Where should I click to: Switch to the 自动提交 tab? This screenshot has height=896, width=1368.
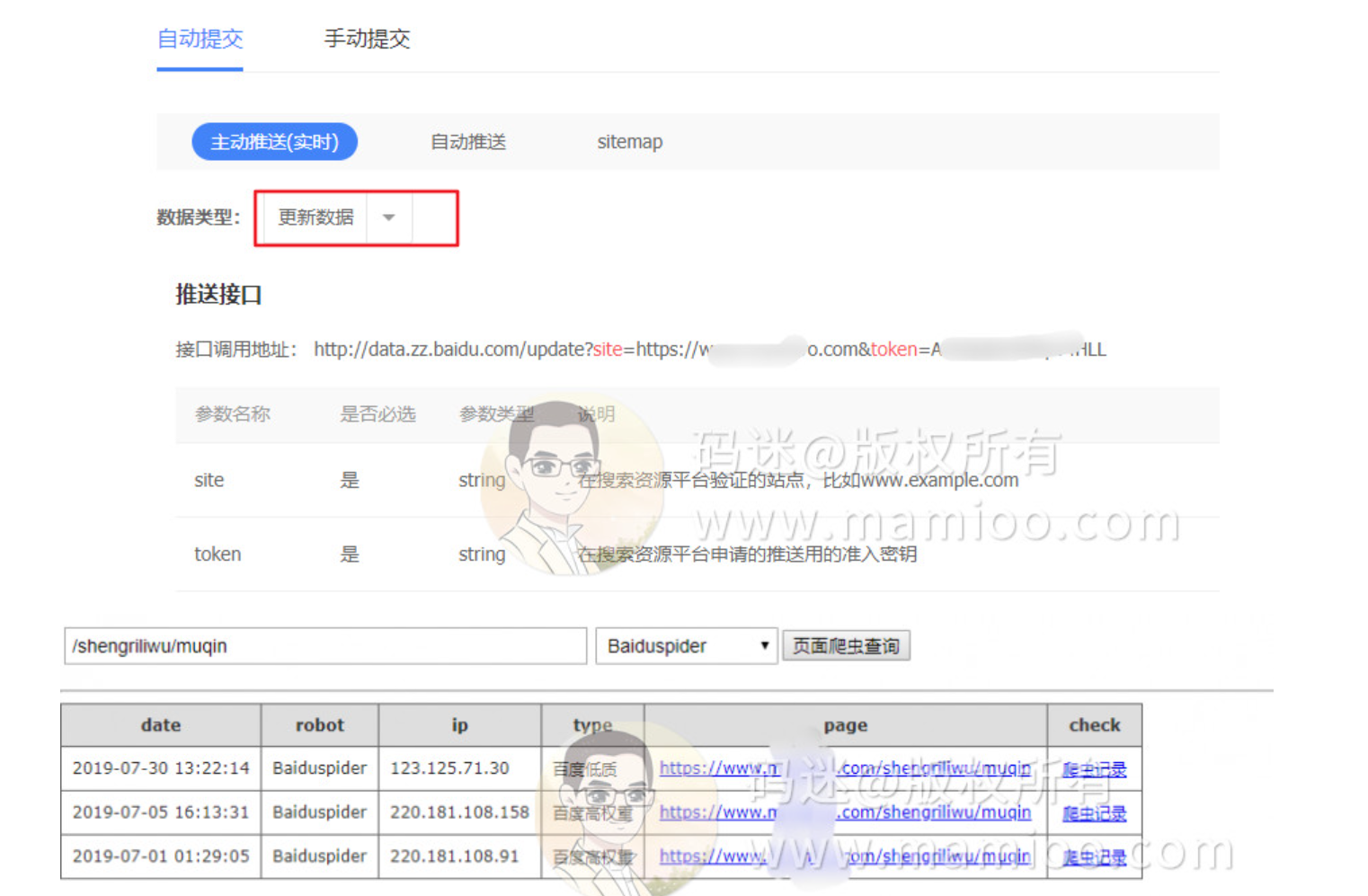(200, 39)
